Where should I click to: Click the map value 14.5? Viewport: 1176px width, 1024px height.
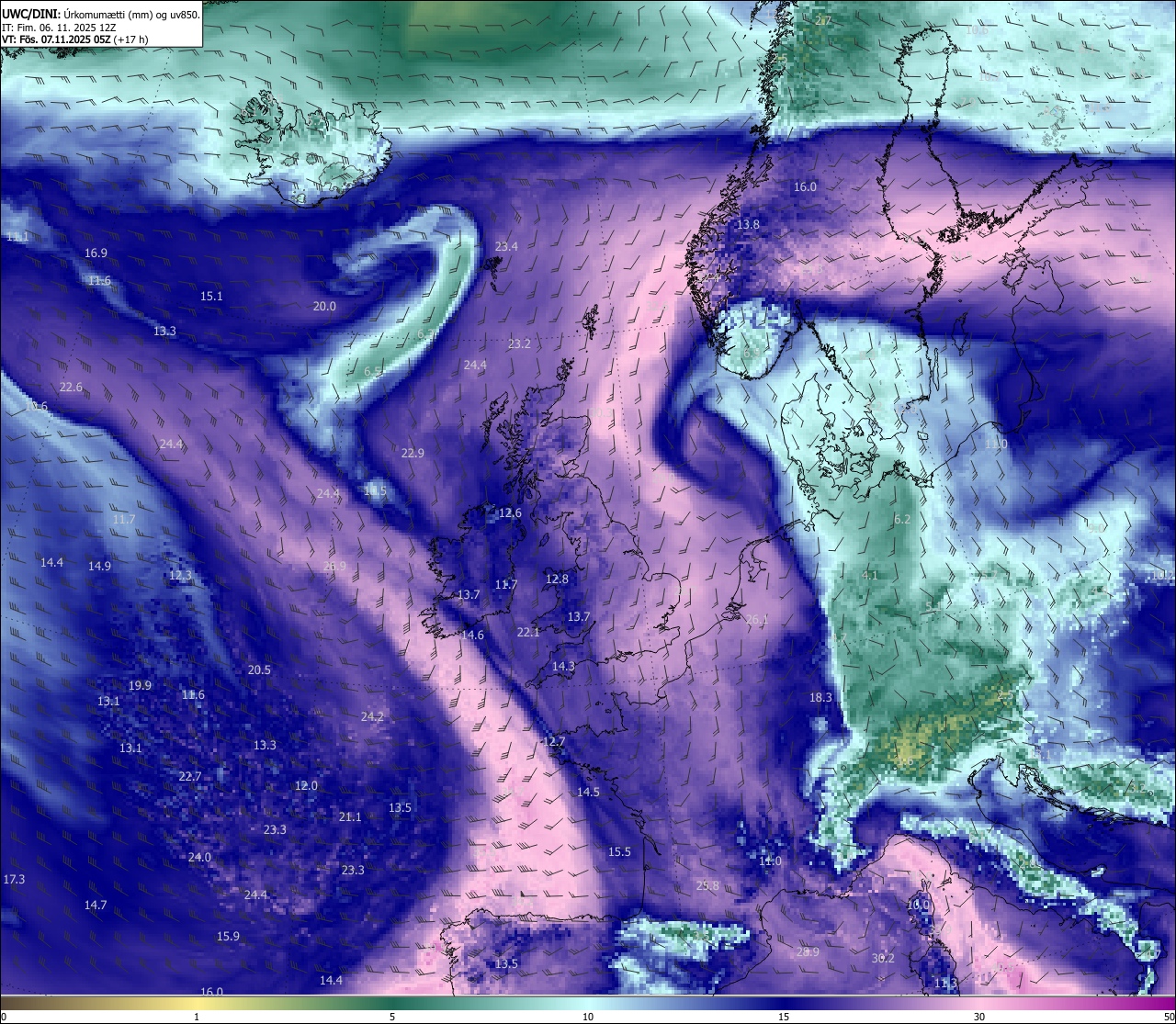(588, 793)
